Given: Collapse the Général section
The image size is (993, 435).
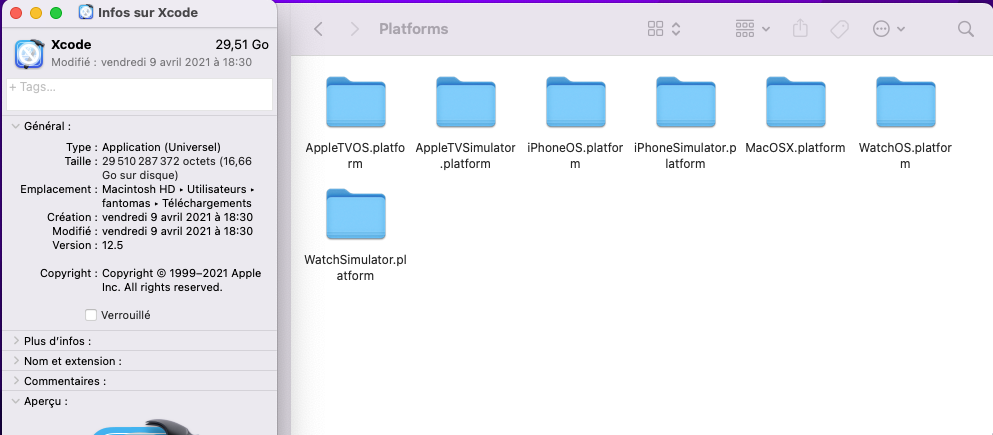Looking at the screenshot, I should coord(15,127).
